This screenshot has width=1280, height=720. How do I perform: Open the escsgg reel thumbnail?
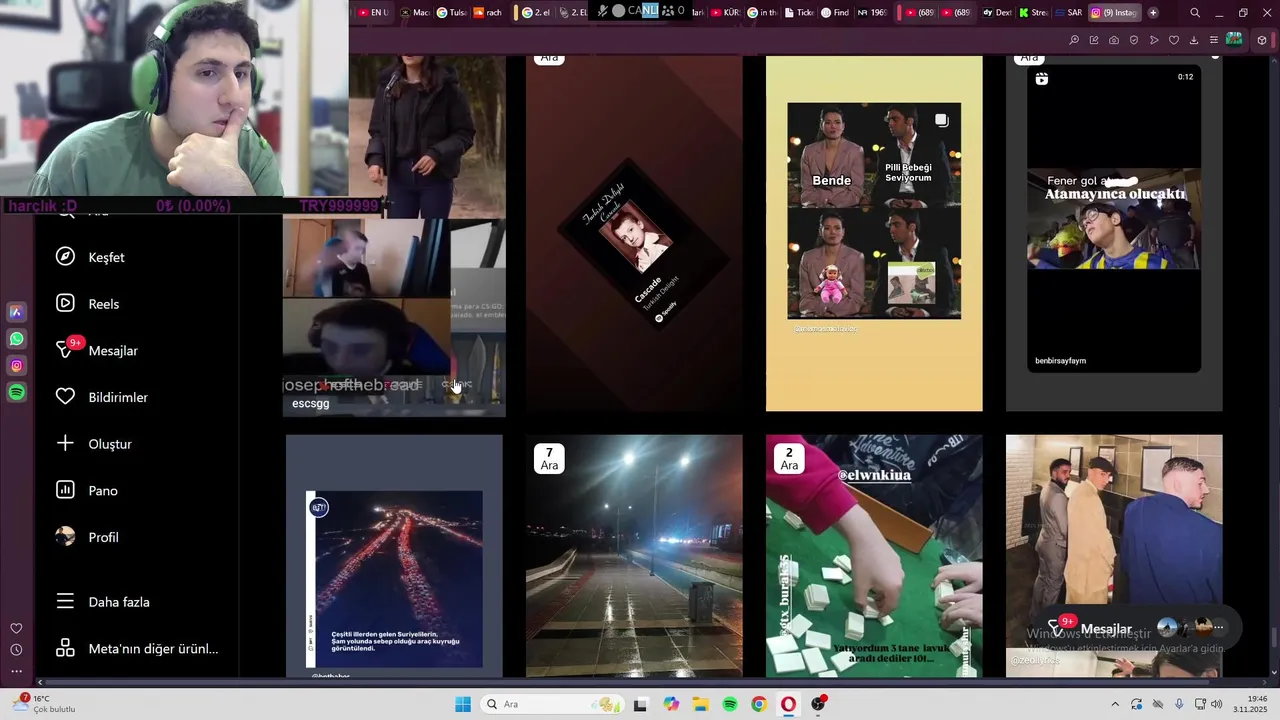point(394,317)
